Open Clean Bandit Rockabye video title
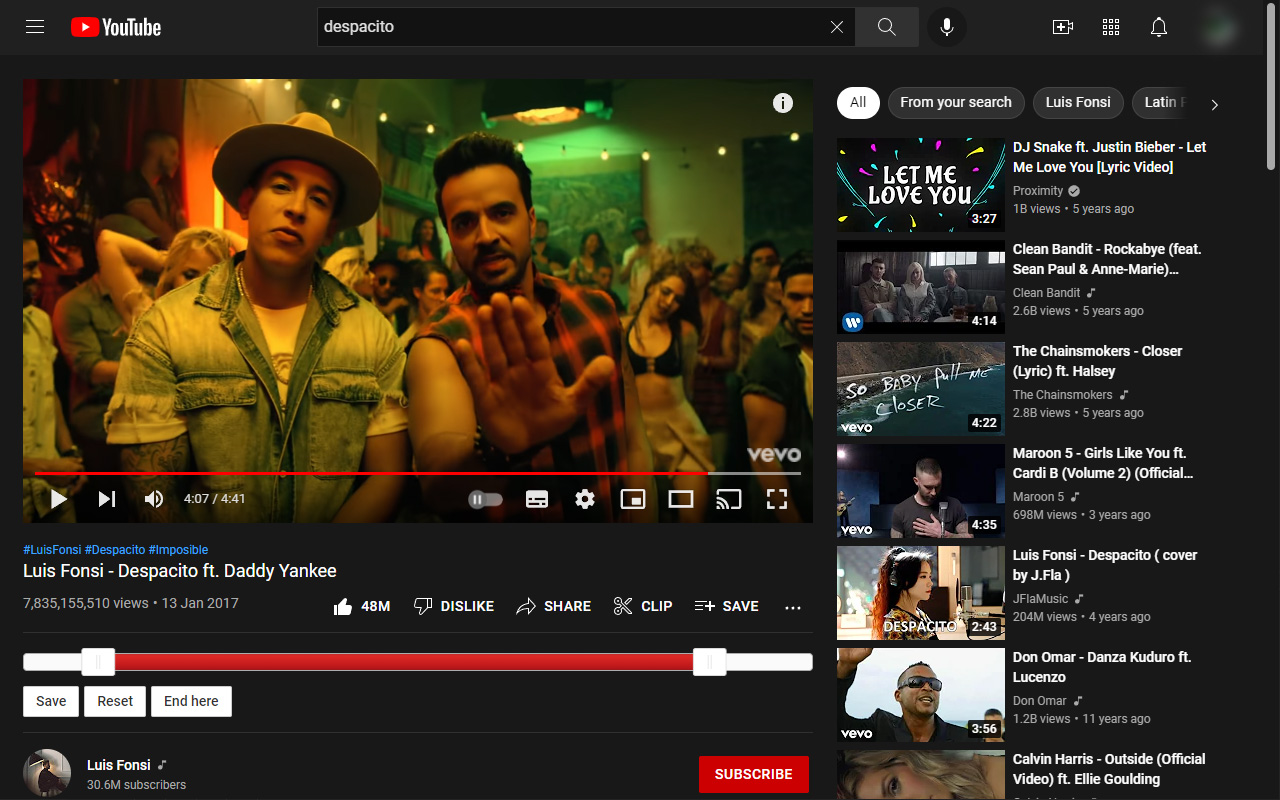The image size is (1280, 800). click(1107, 259)
